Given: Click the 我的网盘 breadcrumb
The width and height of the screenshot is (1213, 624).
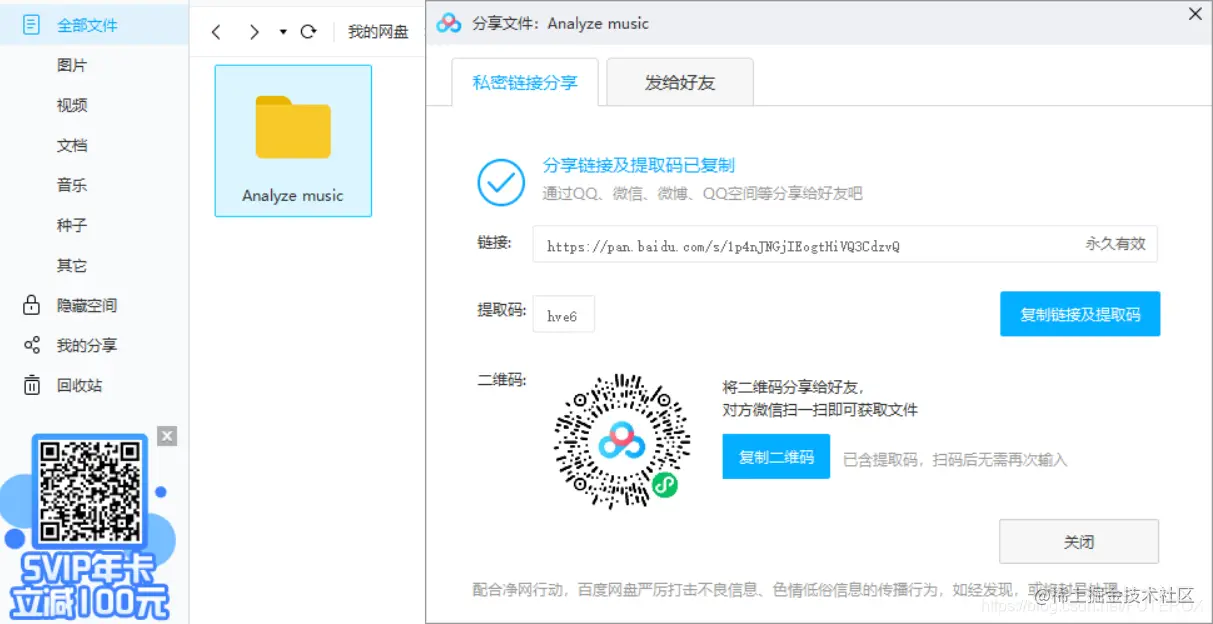Looking at the screenshot, I should [378, 32].
